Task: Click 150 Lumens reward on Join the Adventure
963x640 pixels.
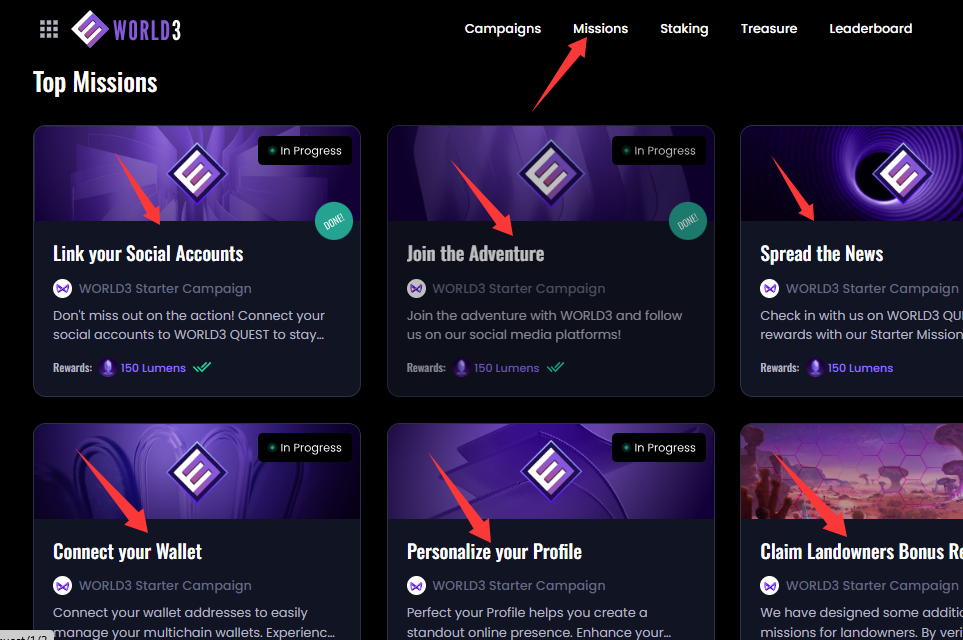Action: [506, 368]
